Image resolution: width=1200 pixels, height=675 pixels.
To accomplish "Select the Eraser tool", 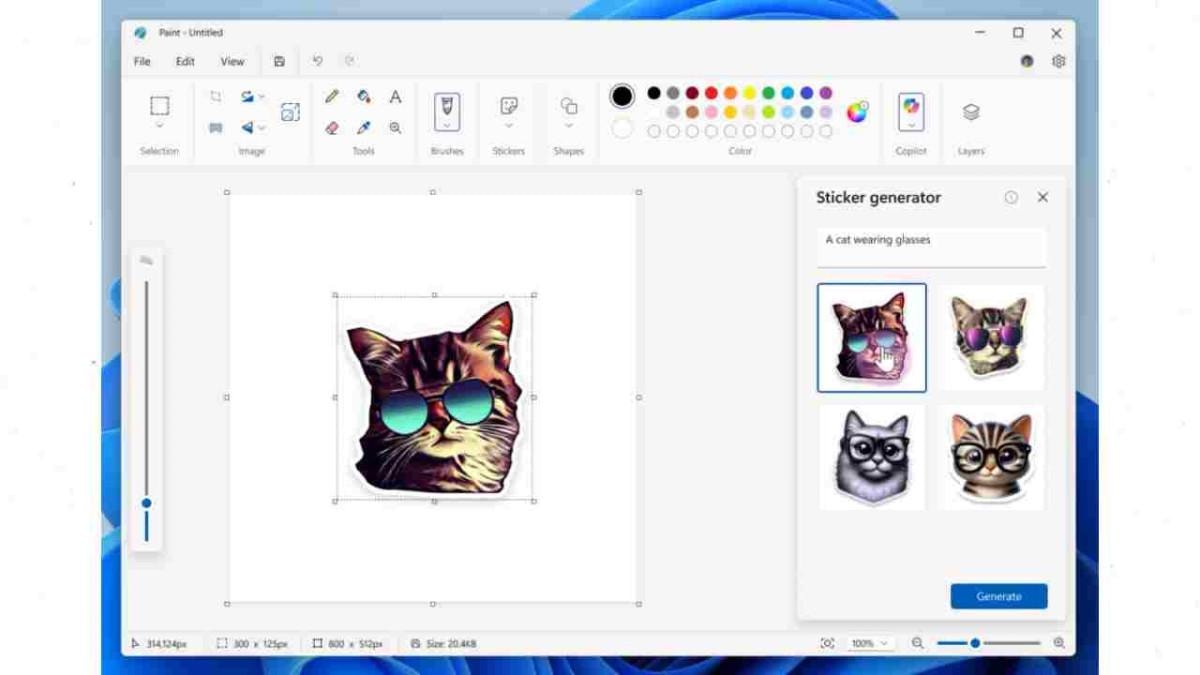I will coord(332,128).
